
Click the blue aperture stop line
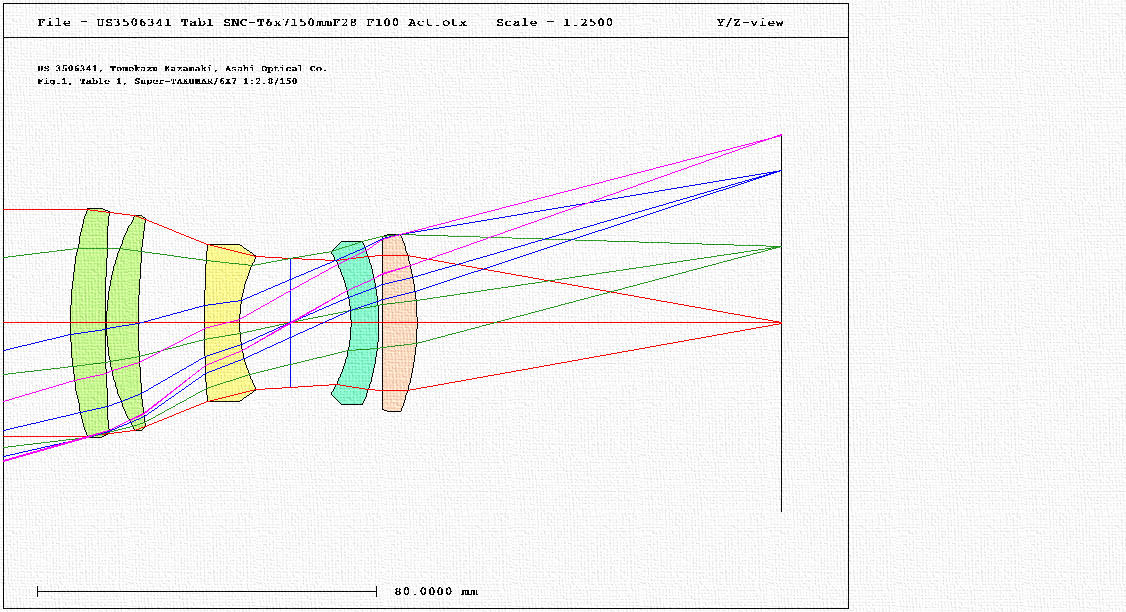pos(290,323)
